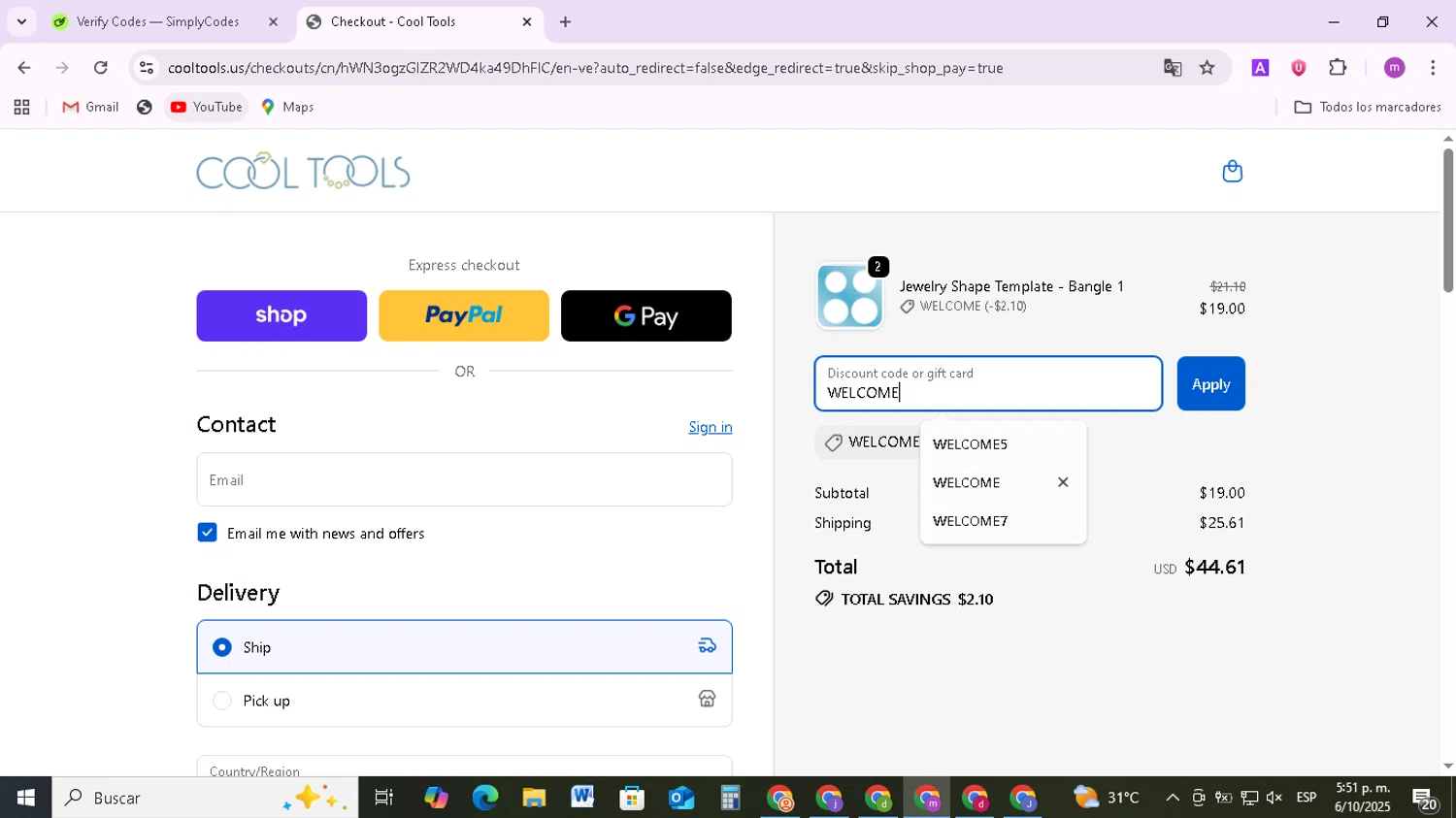Open the Country/Region dropdown
This screenshot has height=818, width=1456.
(464, 767)
